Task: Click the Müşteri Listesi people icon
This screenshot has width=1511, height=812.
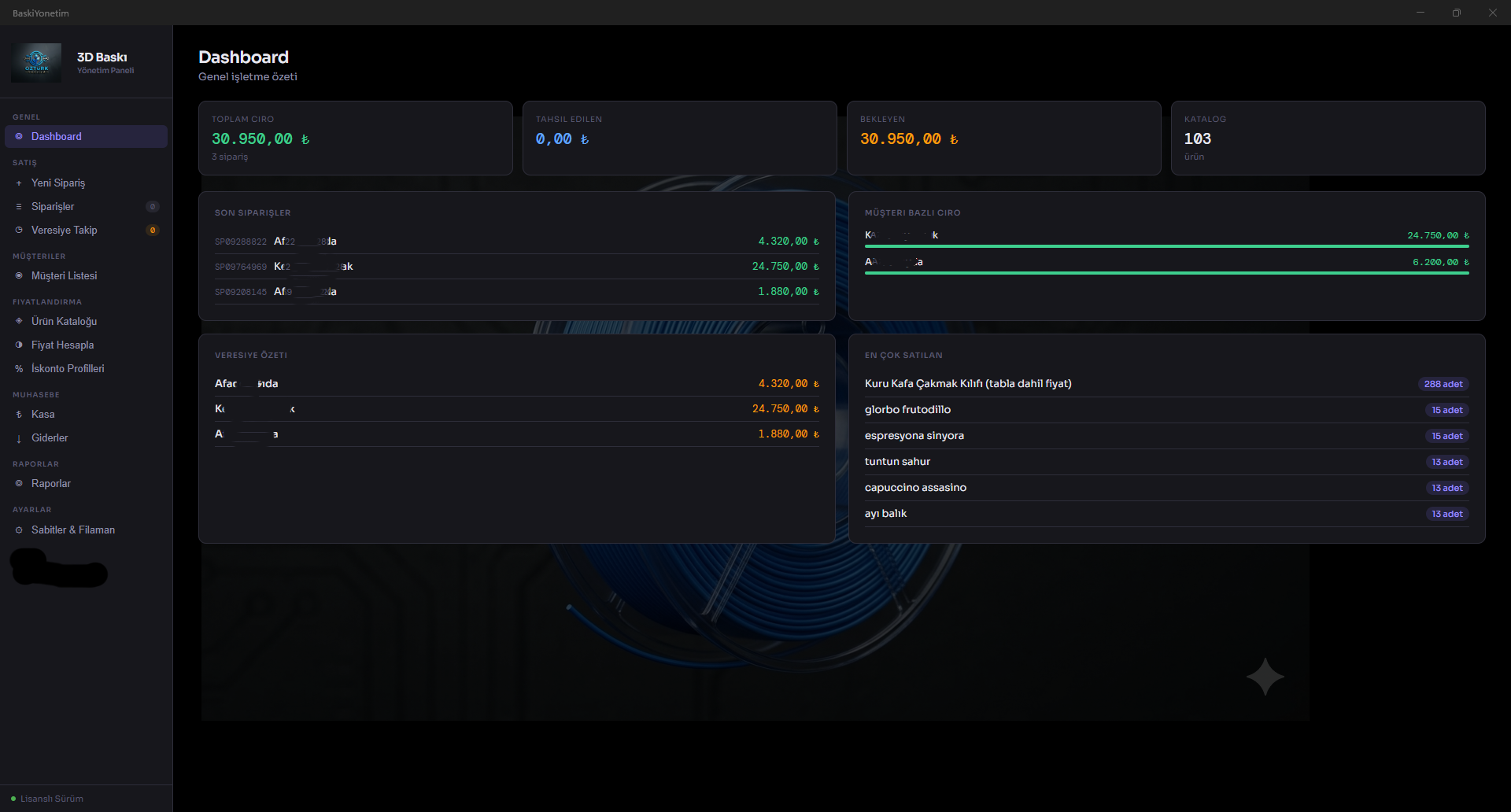Action: pos(19,275)
